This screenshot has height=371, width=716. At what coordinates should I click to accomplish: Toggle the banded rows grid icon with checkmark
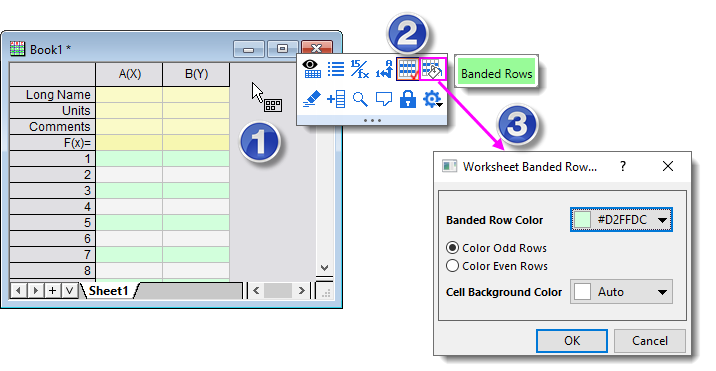pyautogui.click(x=408, y=69)
